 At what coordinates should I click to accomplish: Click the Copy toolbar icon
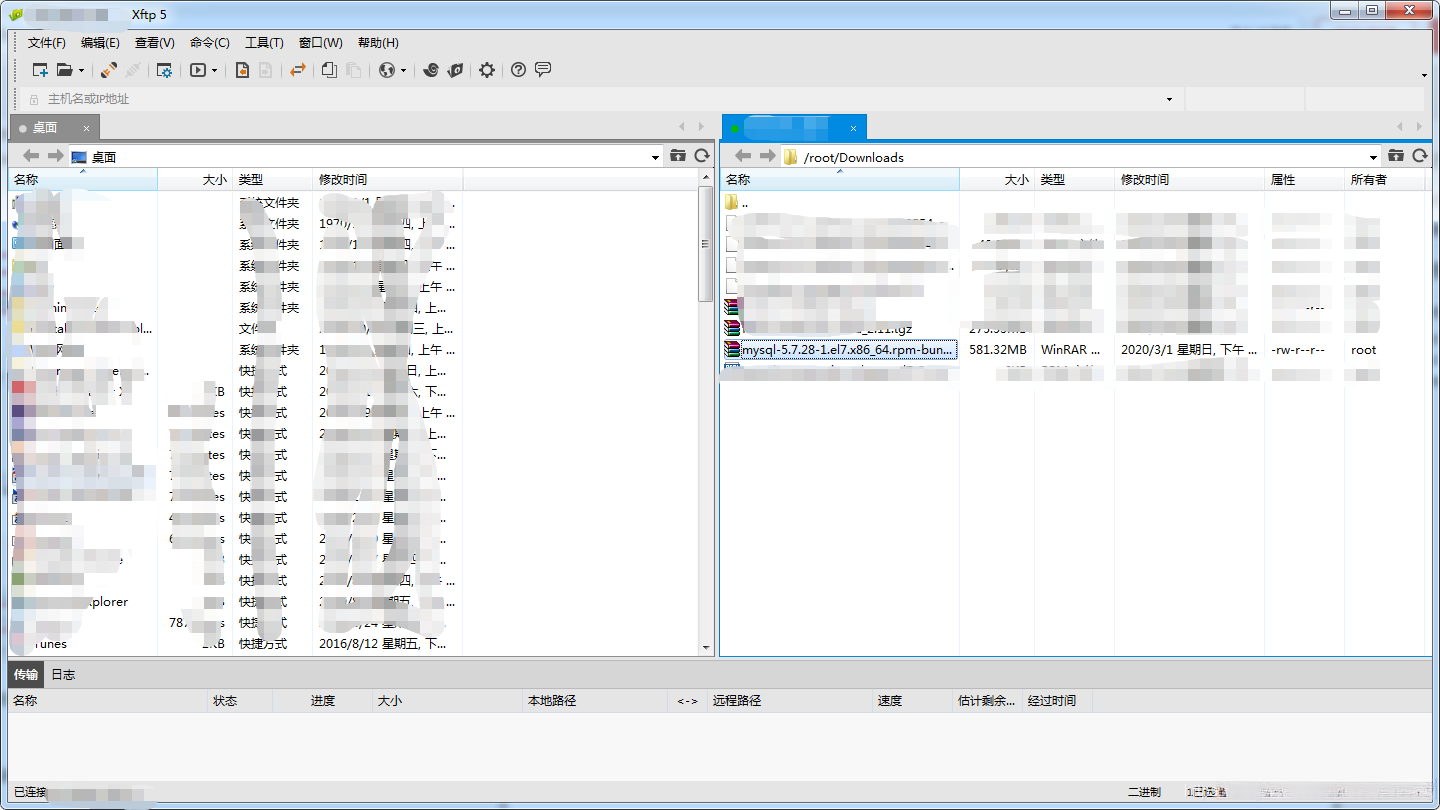point(329,70)
